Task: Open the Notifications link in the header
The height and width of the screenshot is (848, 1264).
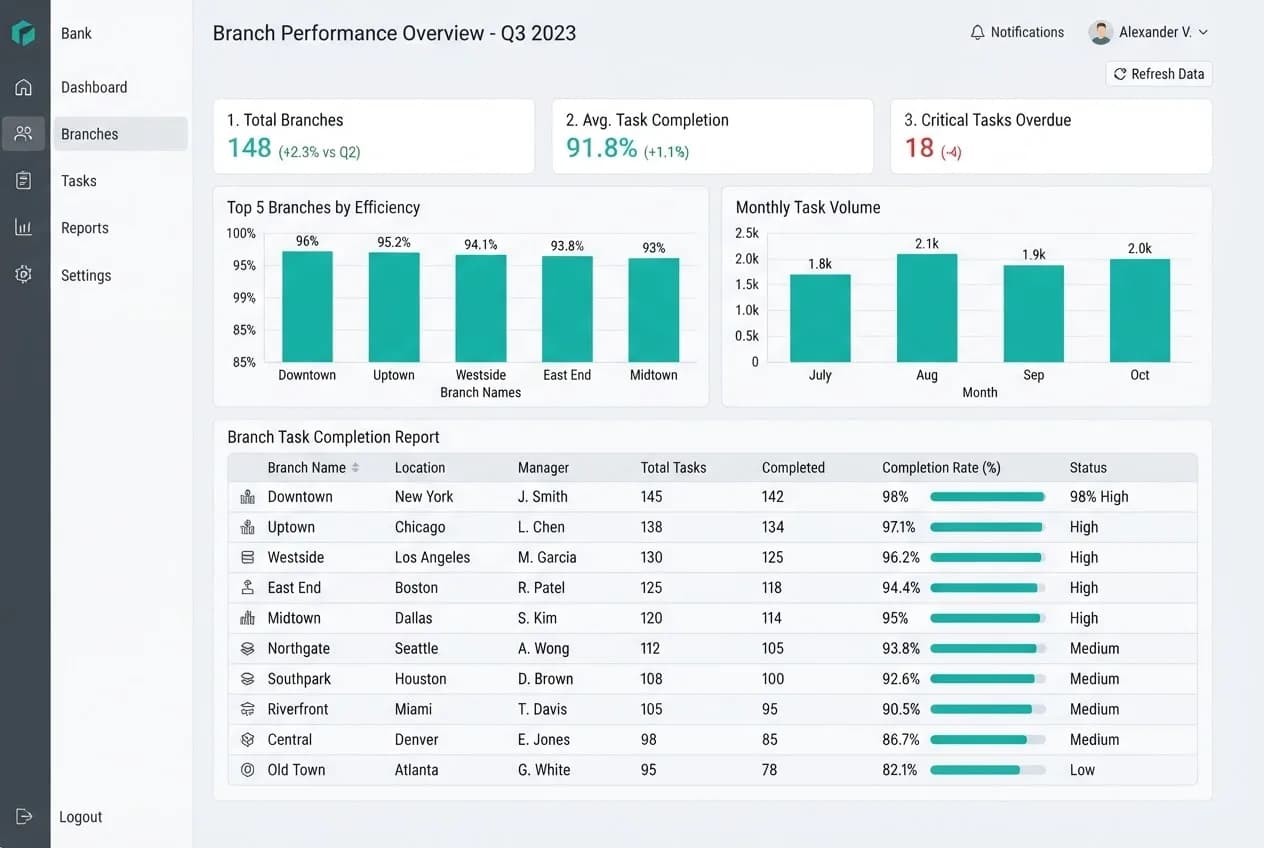Action: 1027,32
